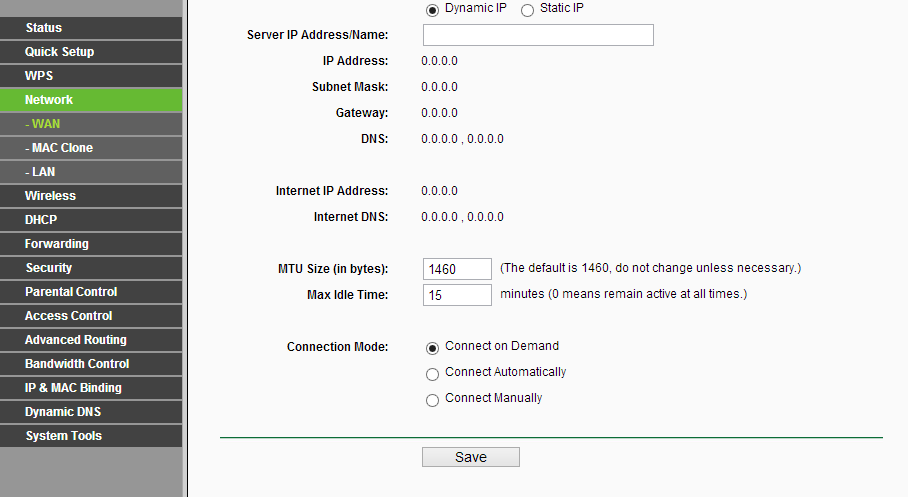This screenshot has width=908, height=497.
Task: Focus the Max Idle Time field
Action: click(457, 295)
